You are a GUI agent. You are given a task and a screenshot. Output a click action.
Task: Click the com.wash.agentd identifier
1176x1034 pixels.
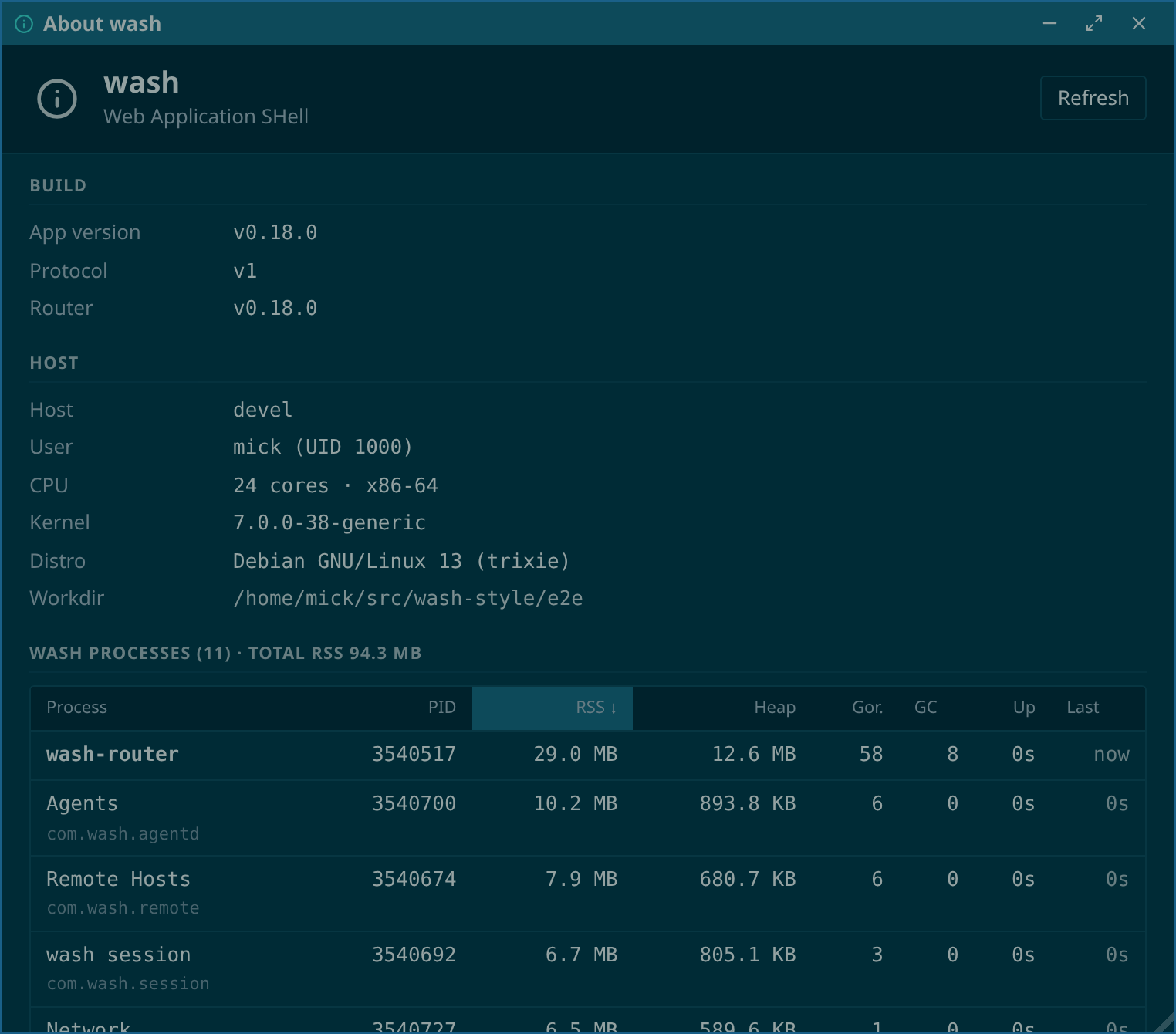coord(123,833)
